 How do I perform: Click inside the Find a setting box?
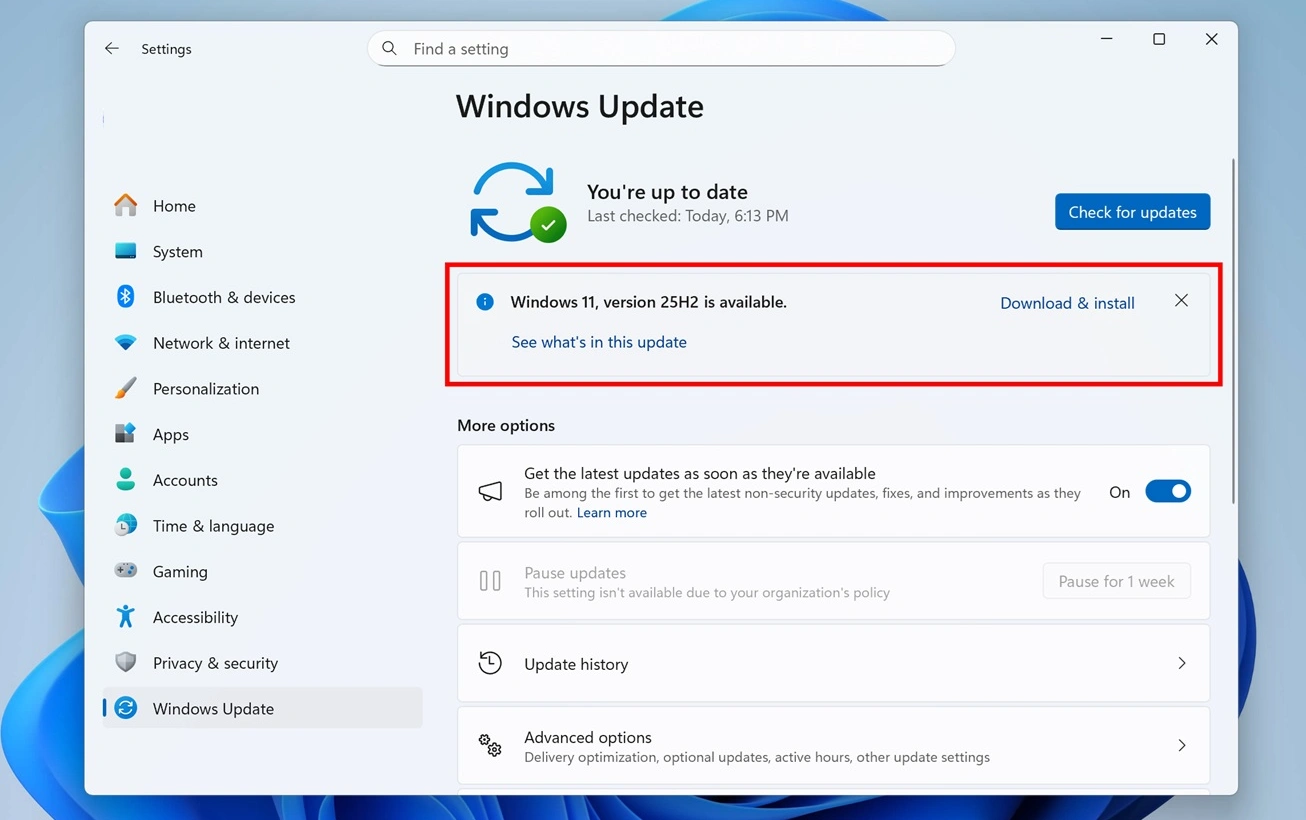pos(660,48)
